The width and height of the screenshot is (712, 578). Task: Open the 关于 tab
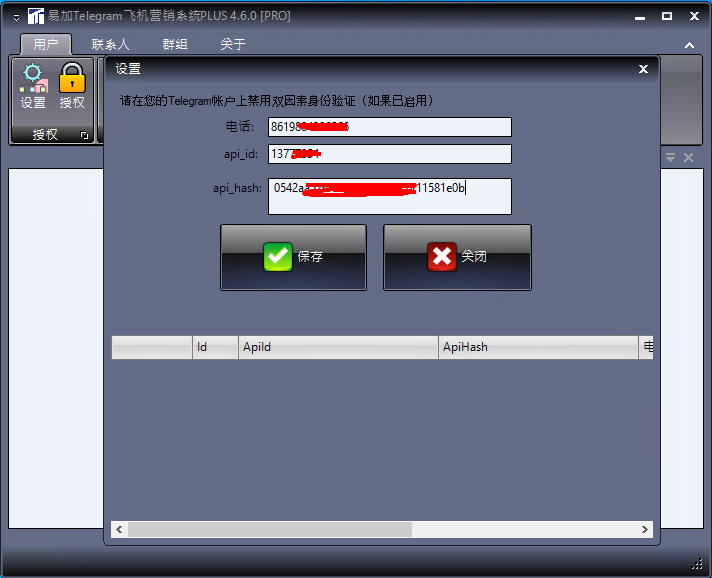coord(232,44)
